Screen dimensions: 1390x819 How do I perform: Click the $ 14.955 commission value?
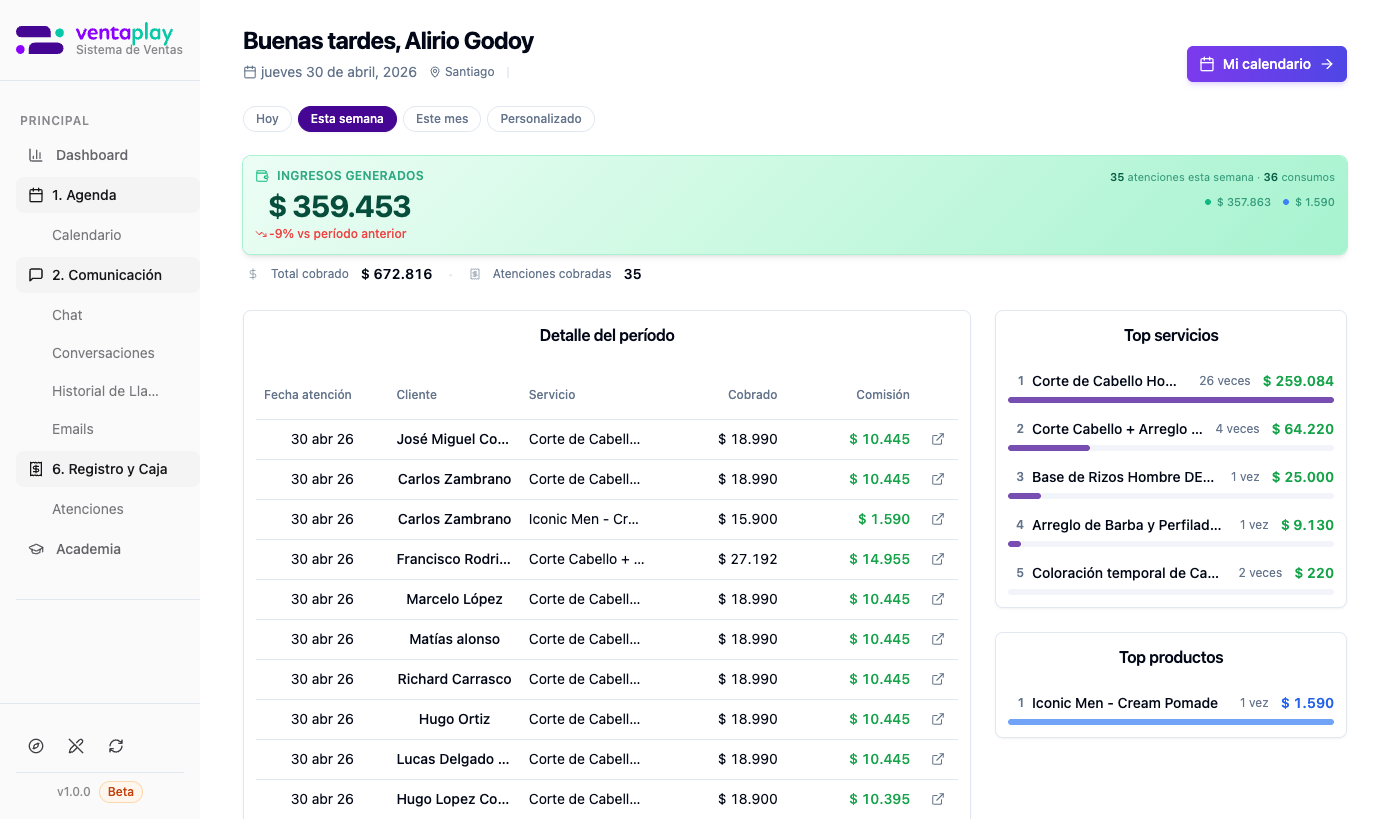[x=880, y=559]
